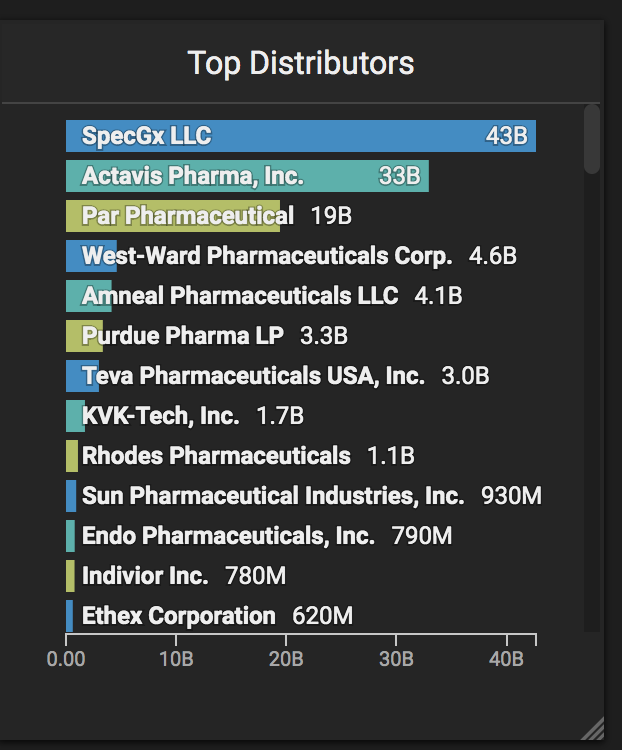The height and width of the screenshot is (750, 622).
Task: Select the KVK-Tech, Inc. bar
Action: (x=76, y=416)
